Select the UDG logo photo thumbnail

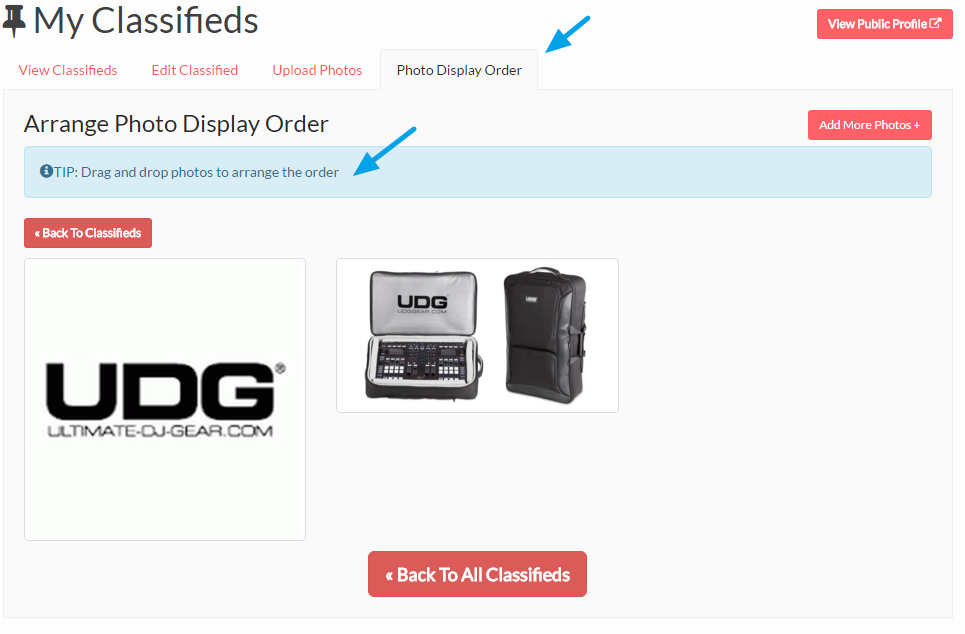(x=165, y=399)
